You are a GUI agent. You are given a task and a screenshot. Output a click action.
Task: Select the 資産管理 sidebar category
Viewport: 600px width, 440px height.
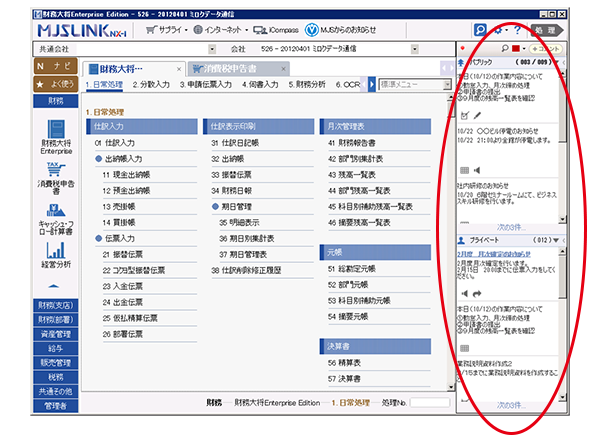click(55, 334)
